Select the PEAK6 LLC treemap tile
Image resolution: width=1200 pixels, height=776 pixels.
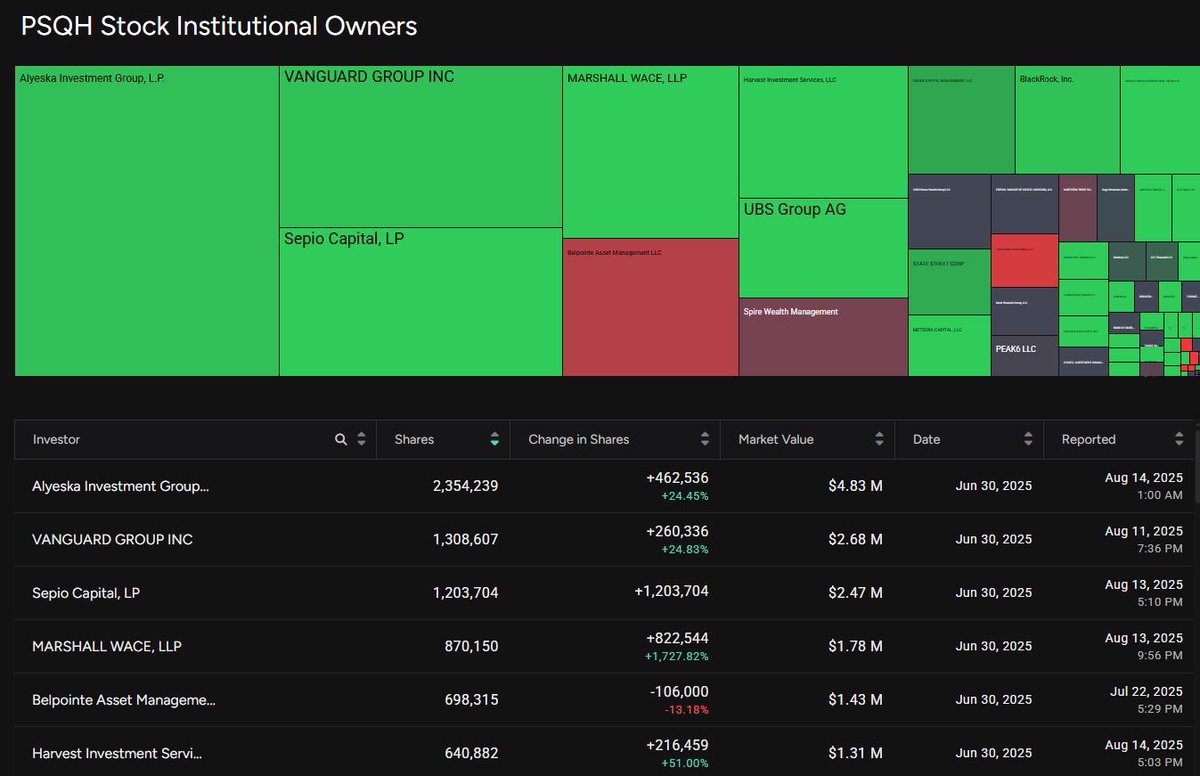(1024, 356)
